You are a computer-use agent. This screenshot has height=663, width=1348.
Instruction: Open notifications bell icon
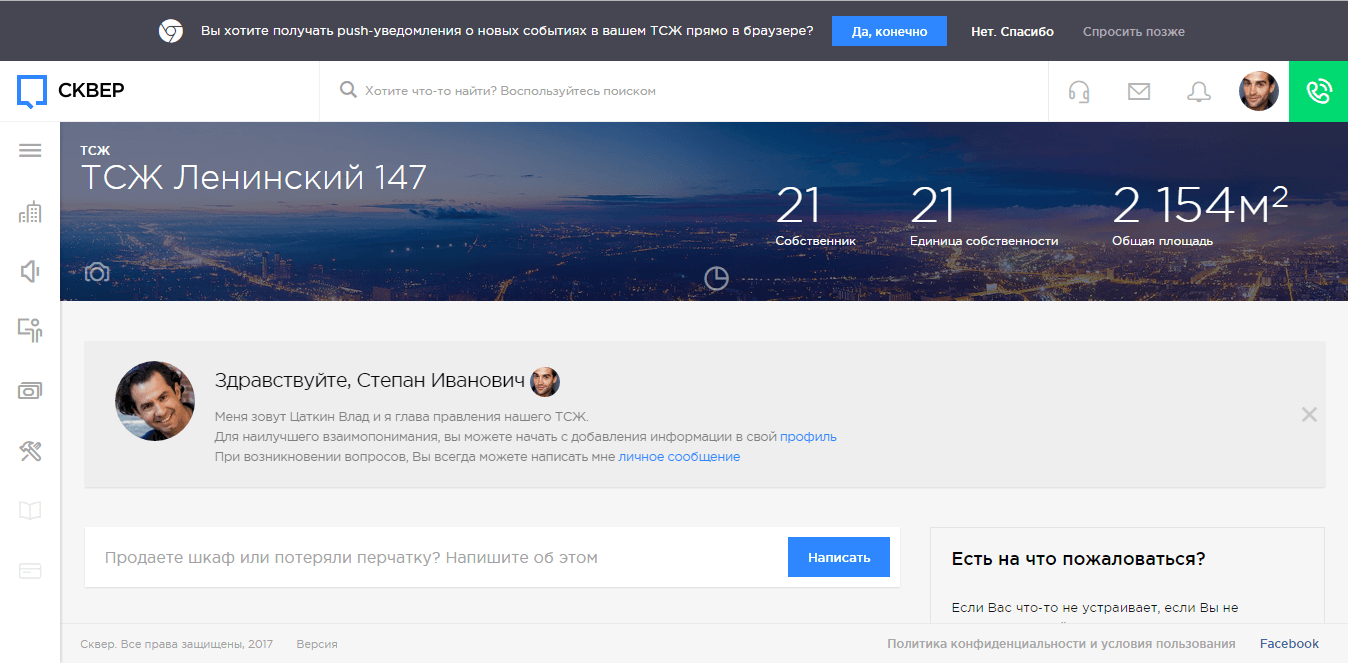[1198, 92]
